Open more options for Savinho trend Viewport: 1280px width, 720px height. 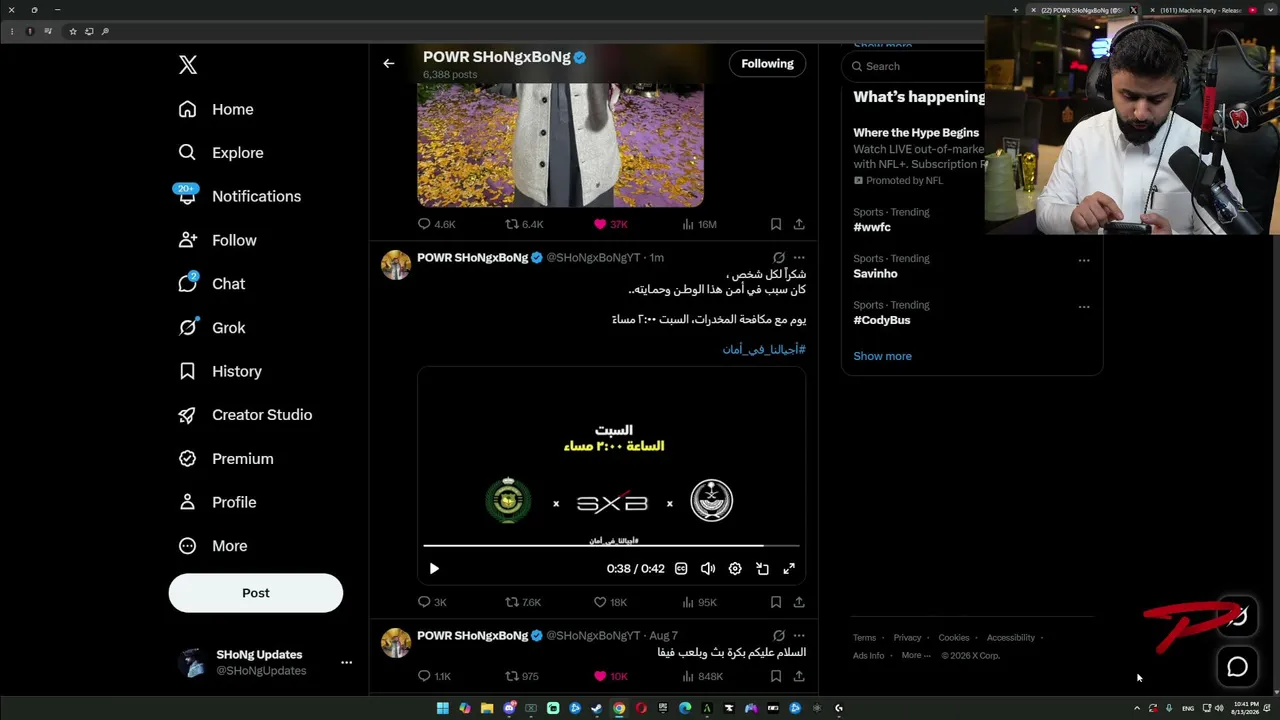click(x=1084, y=260)
